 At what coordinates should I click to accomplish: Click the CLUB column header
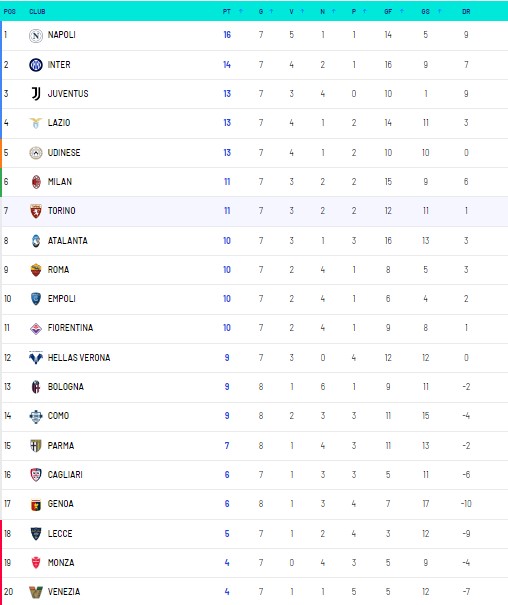[x=37, y=12]
